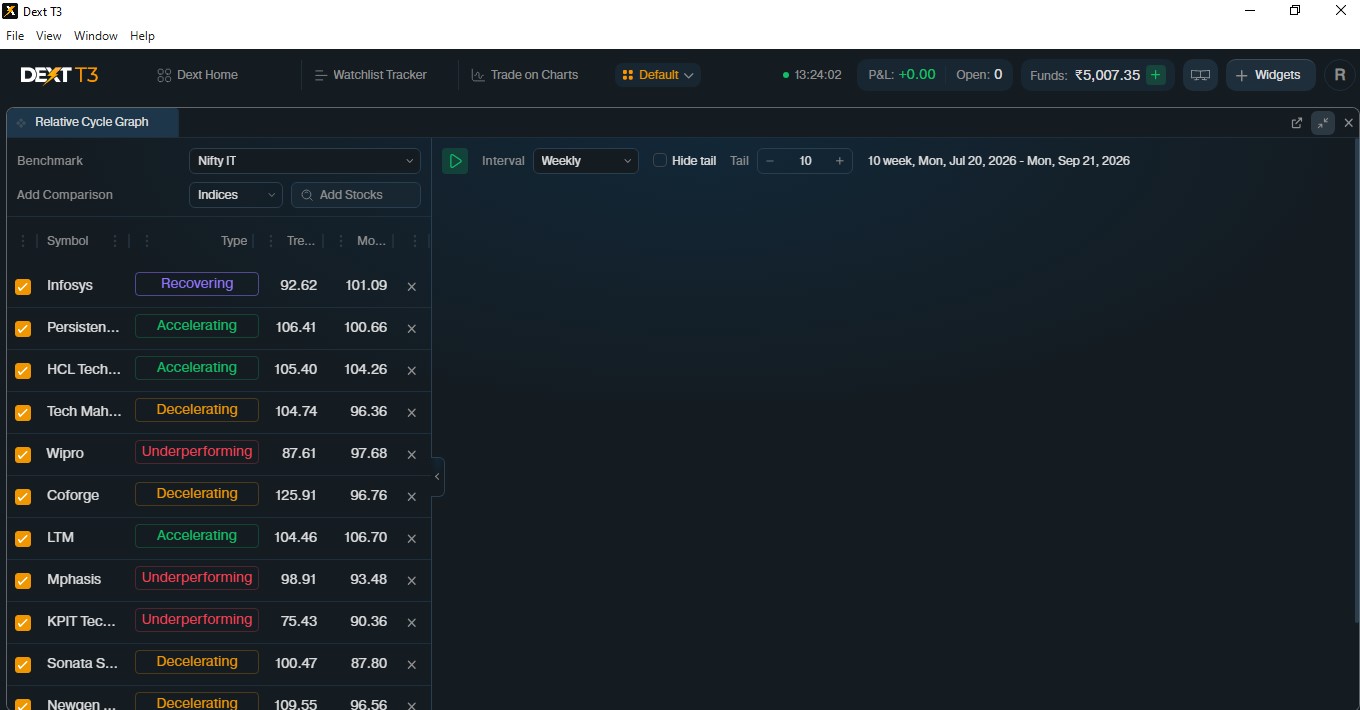Expand the Default layout dropdown
The height and width of the screenshot is (710, 1360).
pos(658,75)
